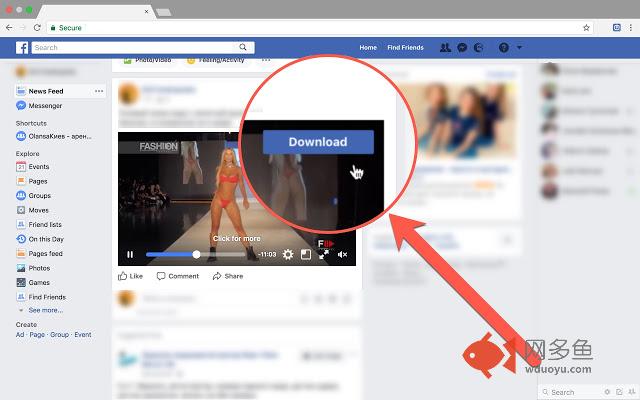Open News Feed options ellipsis

click(99, 91)
